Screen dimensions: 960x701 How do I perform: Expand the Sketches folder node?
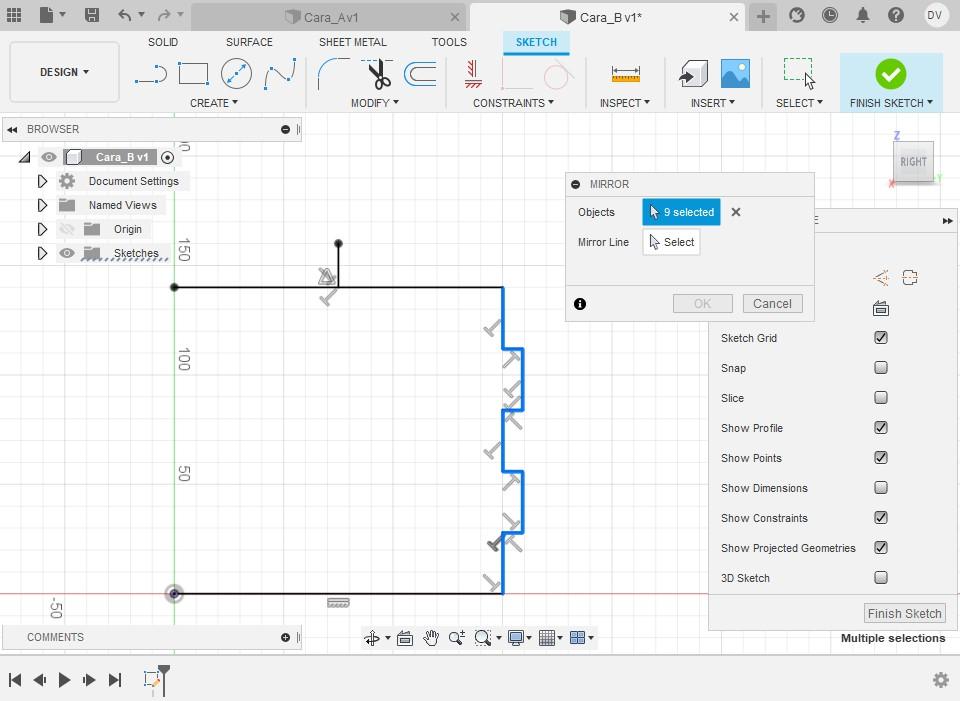tap(42, 253)
